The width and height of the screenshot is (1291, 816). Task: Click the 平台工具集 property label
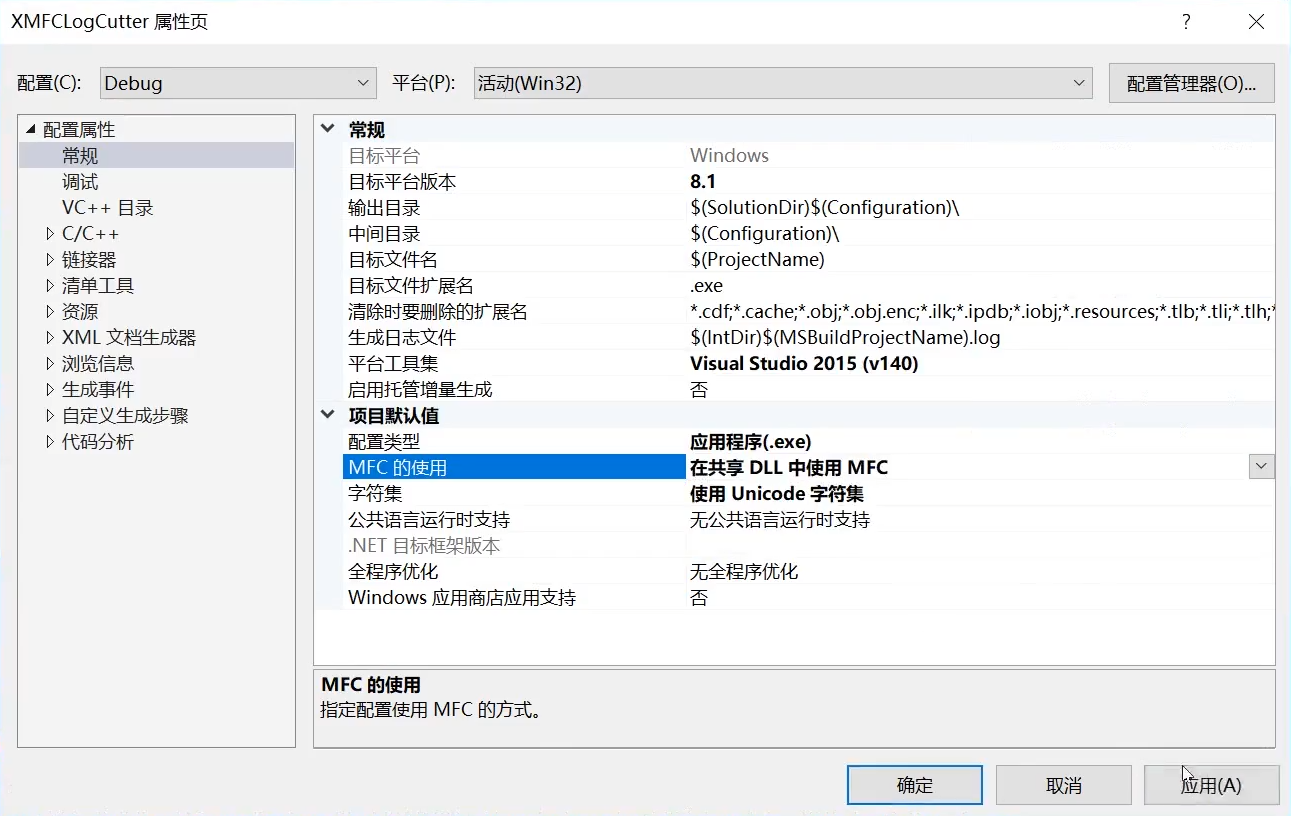pyautogui.click(x=393, y=364)
